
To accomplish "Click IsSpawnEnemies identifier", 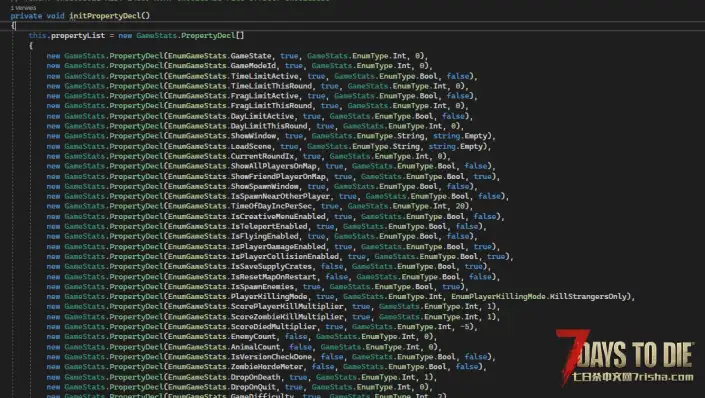I will click(262, 286).
